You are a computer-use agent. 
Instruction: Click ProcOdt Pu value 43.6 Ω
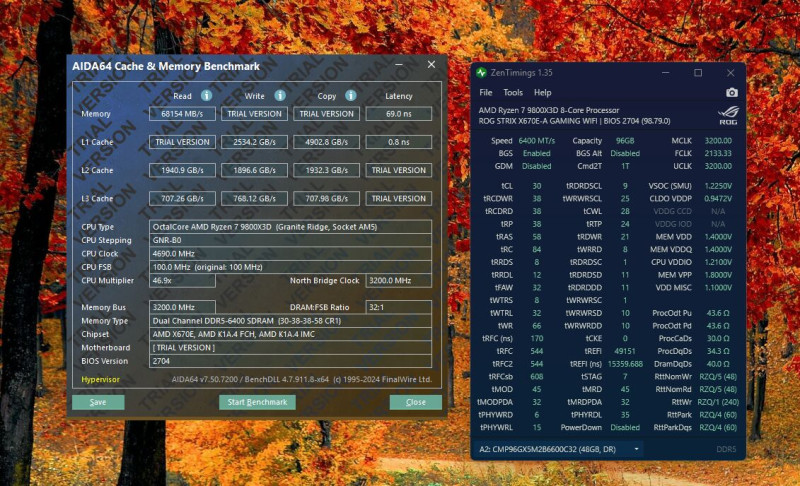(x=718, y=313)
